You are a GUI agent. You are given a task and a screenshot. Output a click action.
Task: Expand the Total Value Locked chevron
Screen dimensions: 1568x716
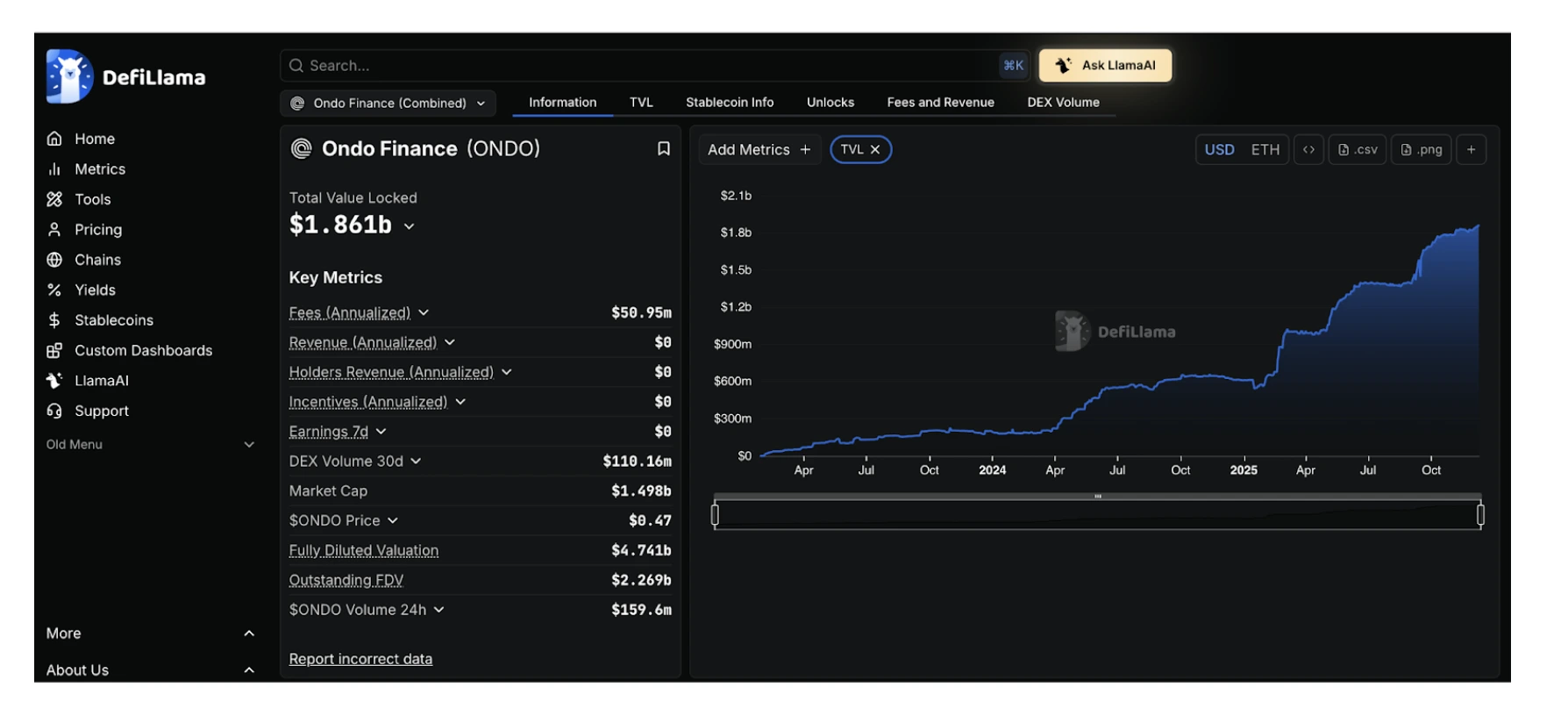coord(409,226)
